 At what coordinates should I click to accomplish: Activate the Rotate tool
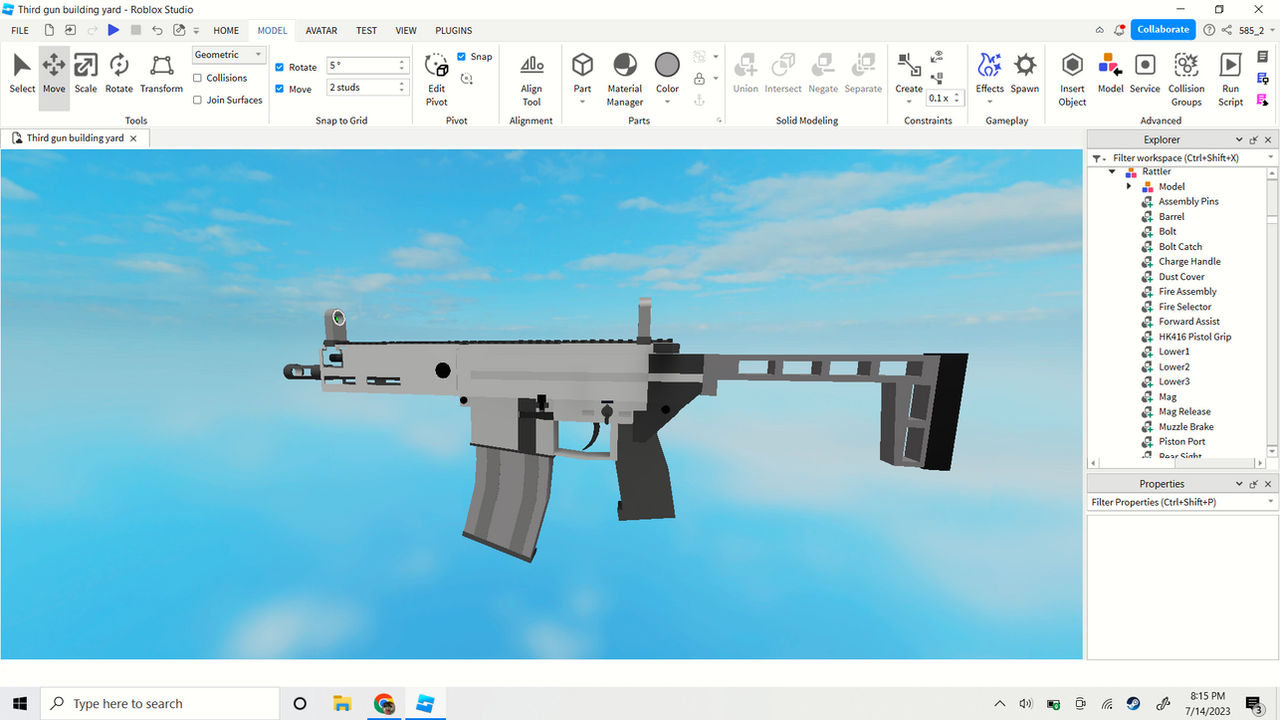click(119, 74)
